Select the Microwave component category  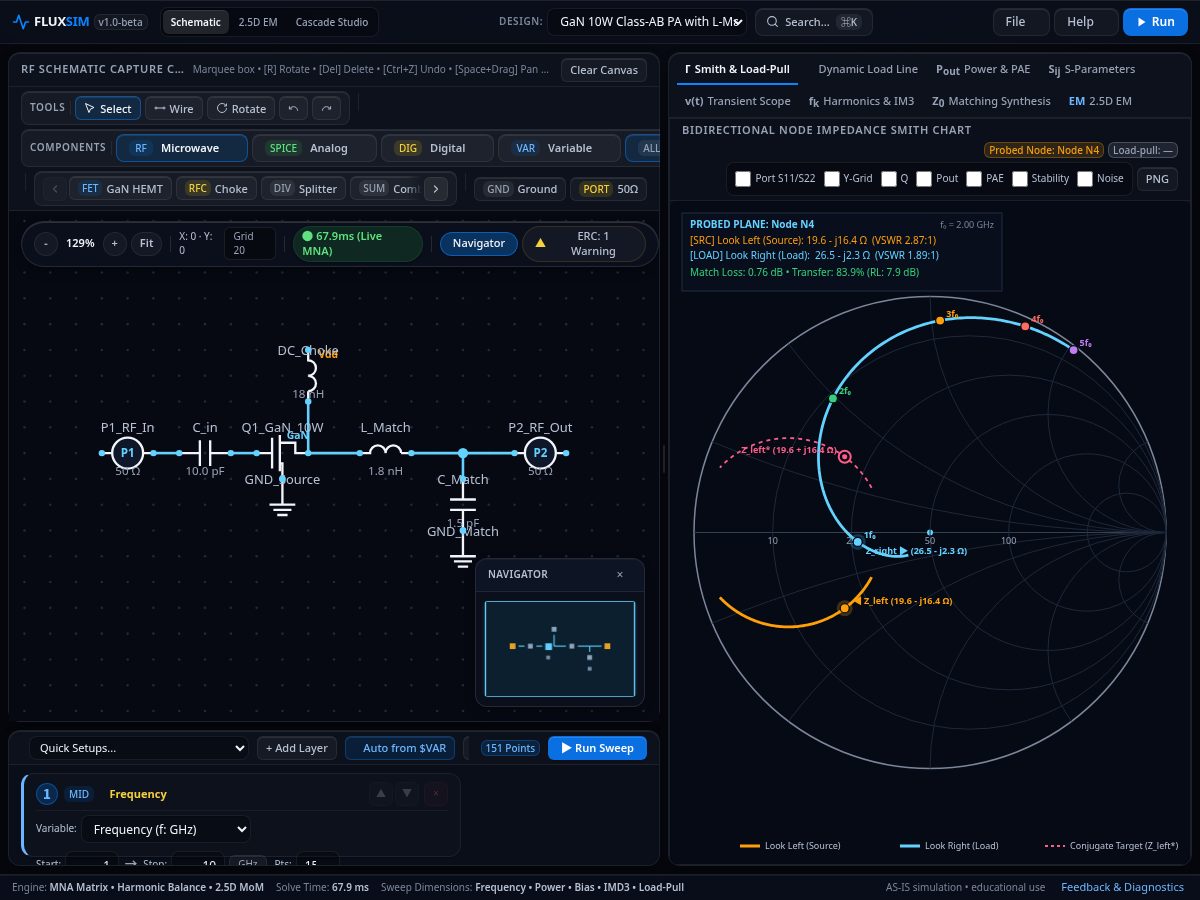tap(182, 148)
